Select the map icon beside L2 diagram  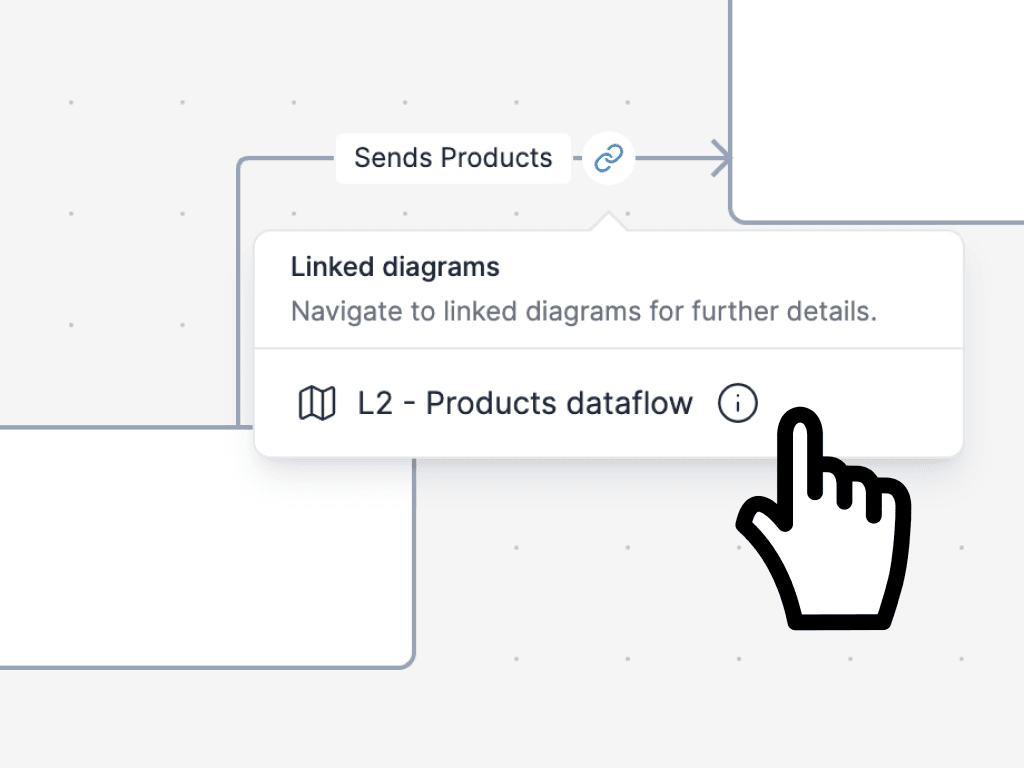tap(316, 403)
